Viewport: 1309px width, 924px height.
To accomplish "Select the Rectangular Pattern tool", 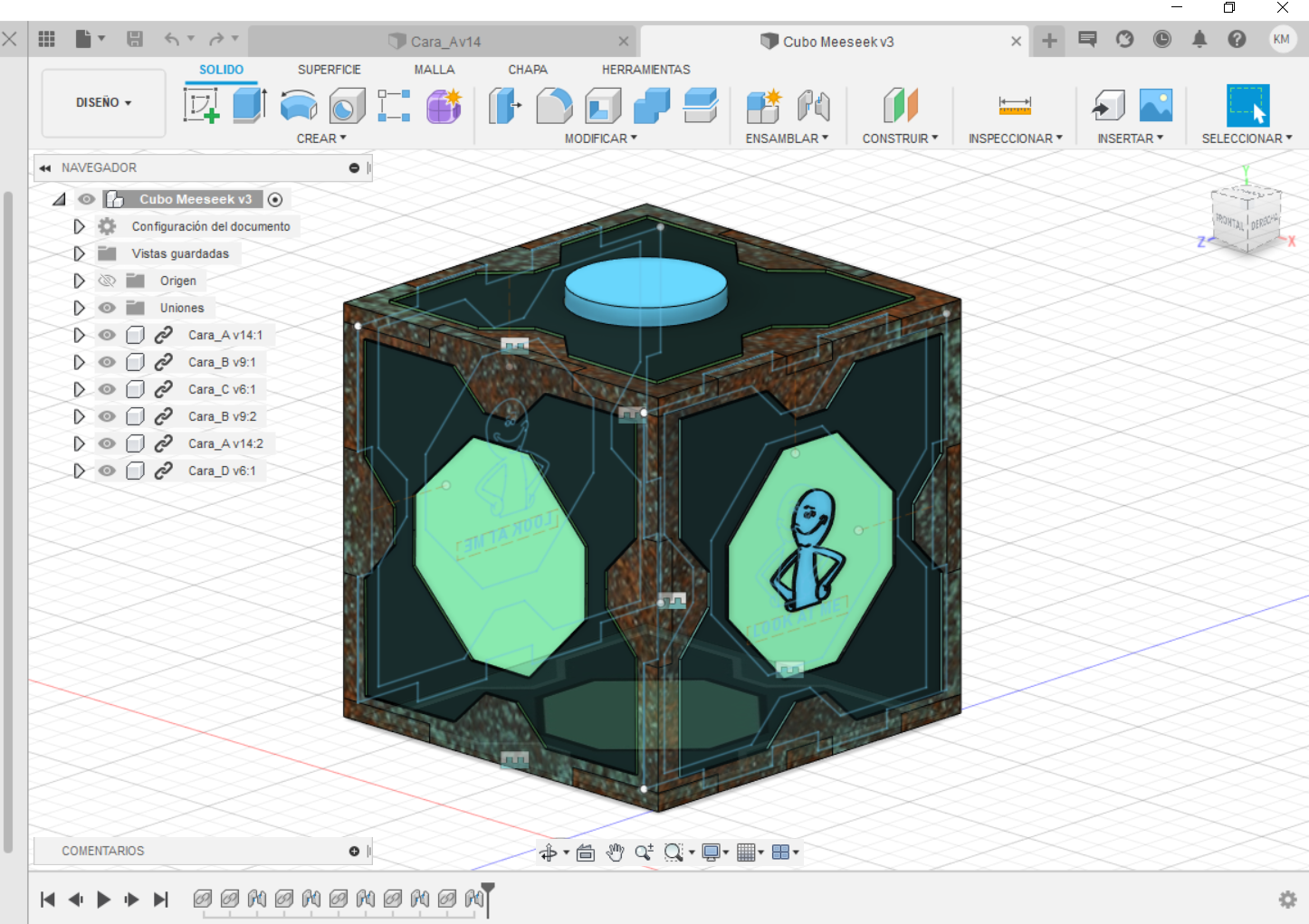I will (394, 106).
